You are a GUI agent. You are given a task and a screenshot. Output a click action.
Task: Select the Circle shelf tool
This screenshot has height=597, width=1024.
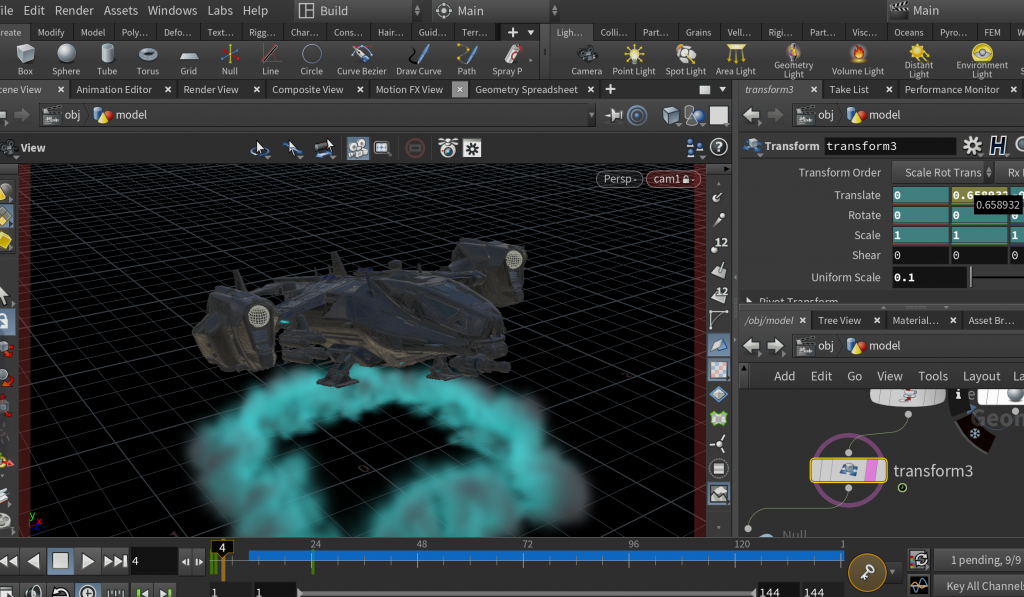point(312,59)
